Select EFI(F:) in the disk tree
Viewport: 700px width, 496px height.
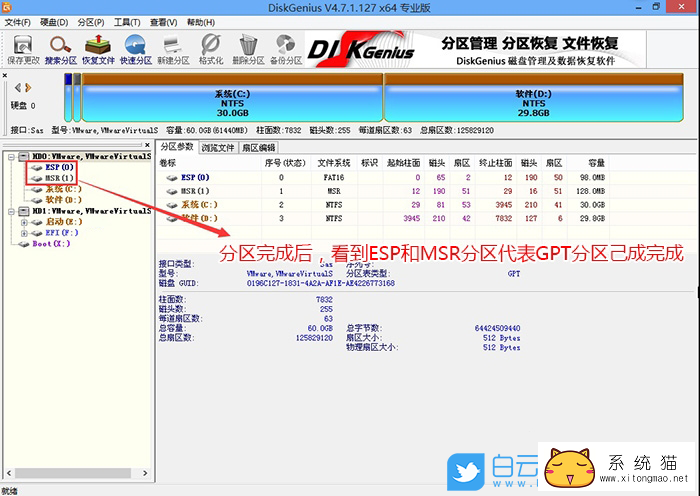(62, 233)
